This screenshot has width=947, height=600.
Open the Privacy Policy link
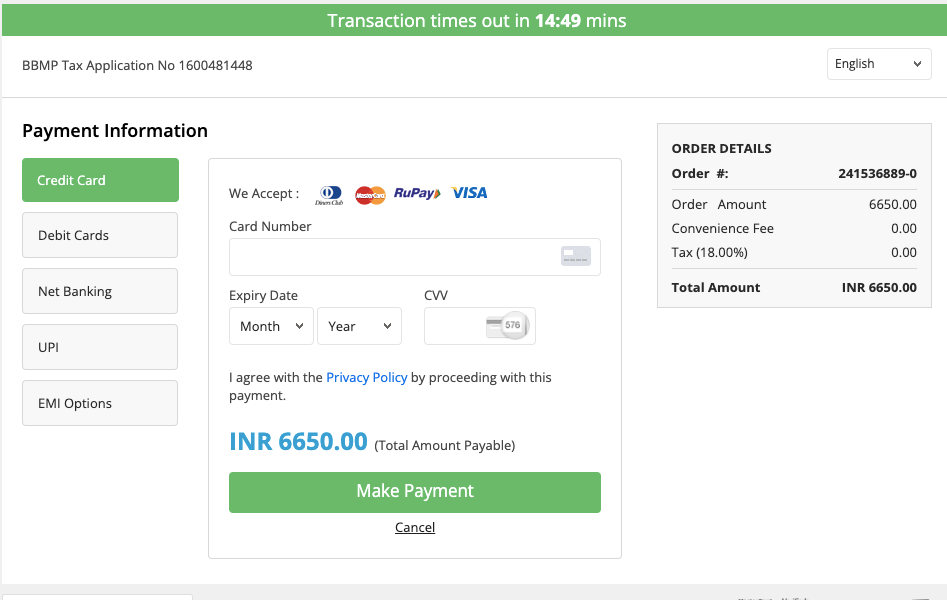[x=366, y=377]
